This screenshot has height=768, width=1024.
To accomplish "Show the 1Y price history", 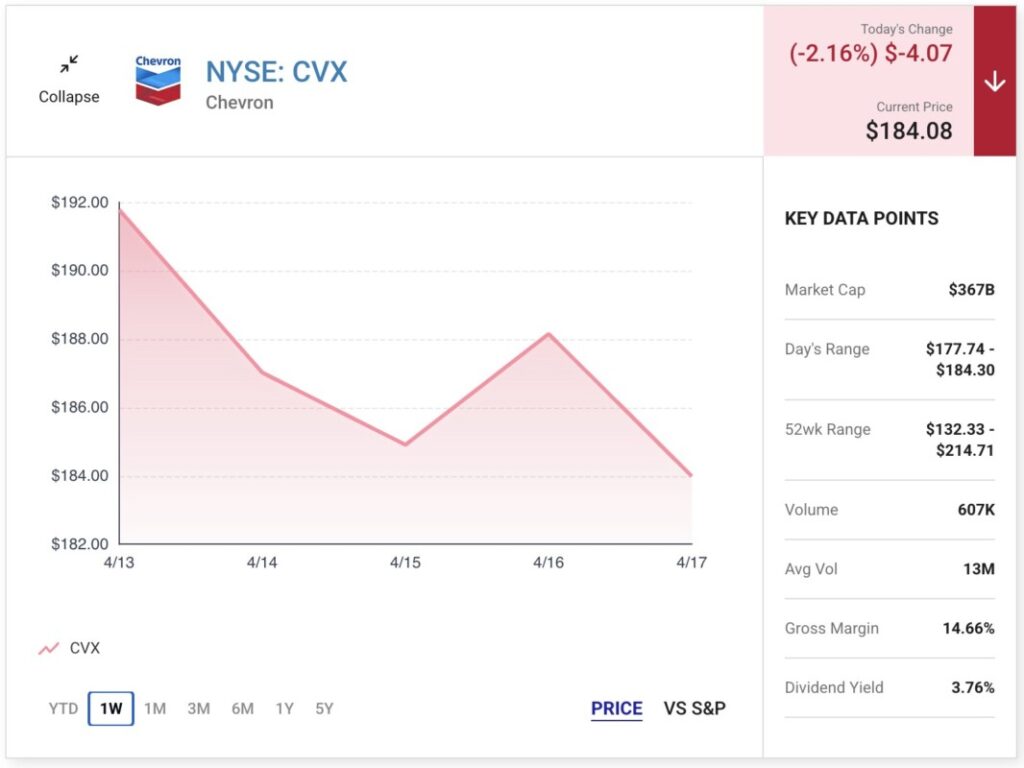I will point(284,709).
